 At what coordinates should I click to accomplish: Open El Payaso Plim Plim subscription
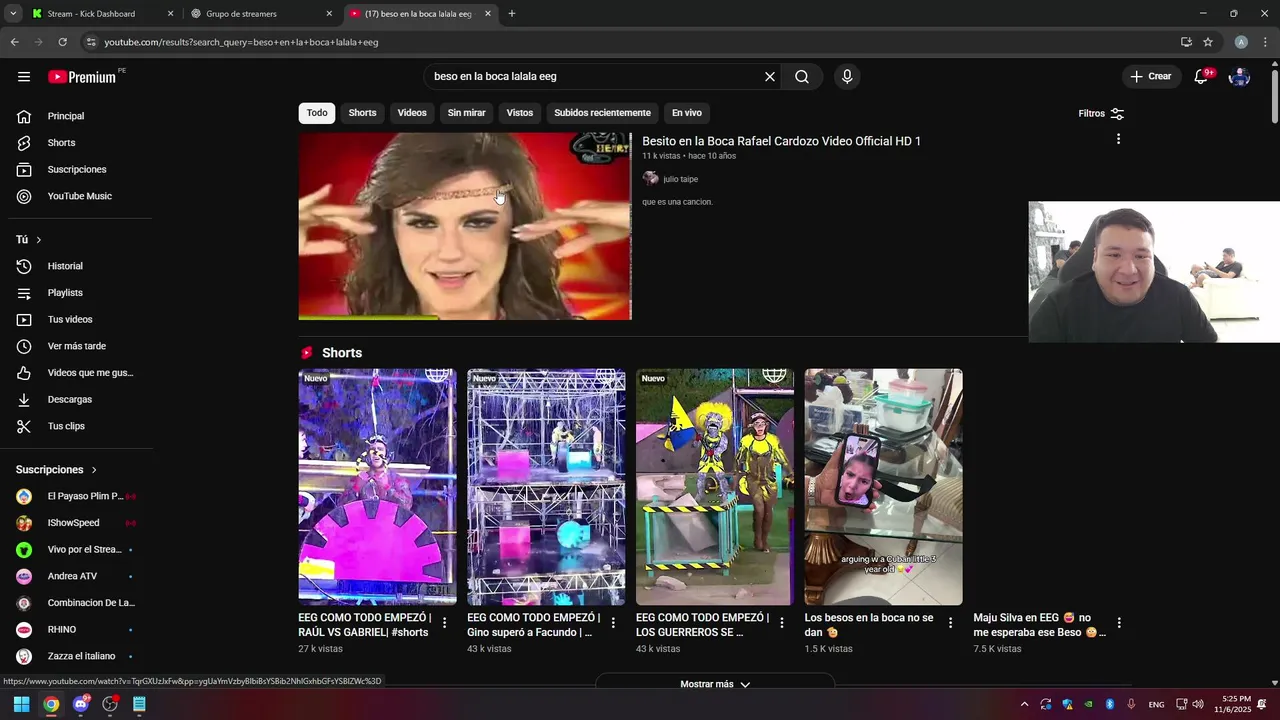pyautogui.click(x=76, y=496)
